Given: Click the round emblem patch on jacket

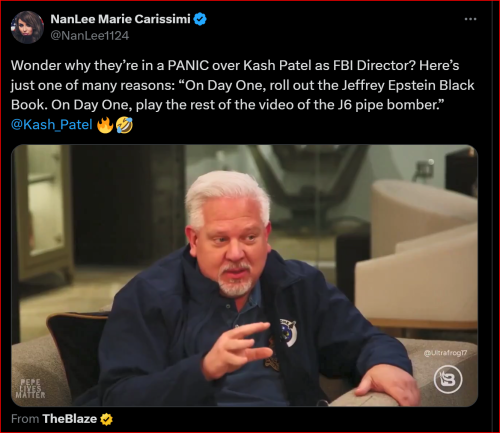Looking at the screenshot, I should [x=288, y=332].
